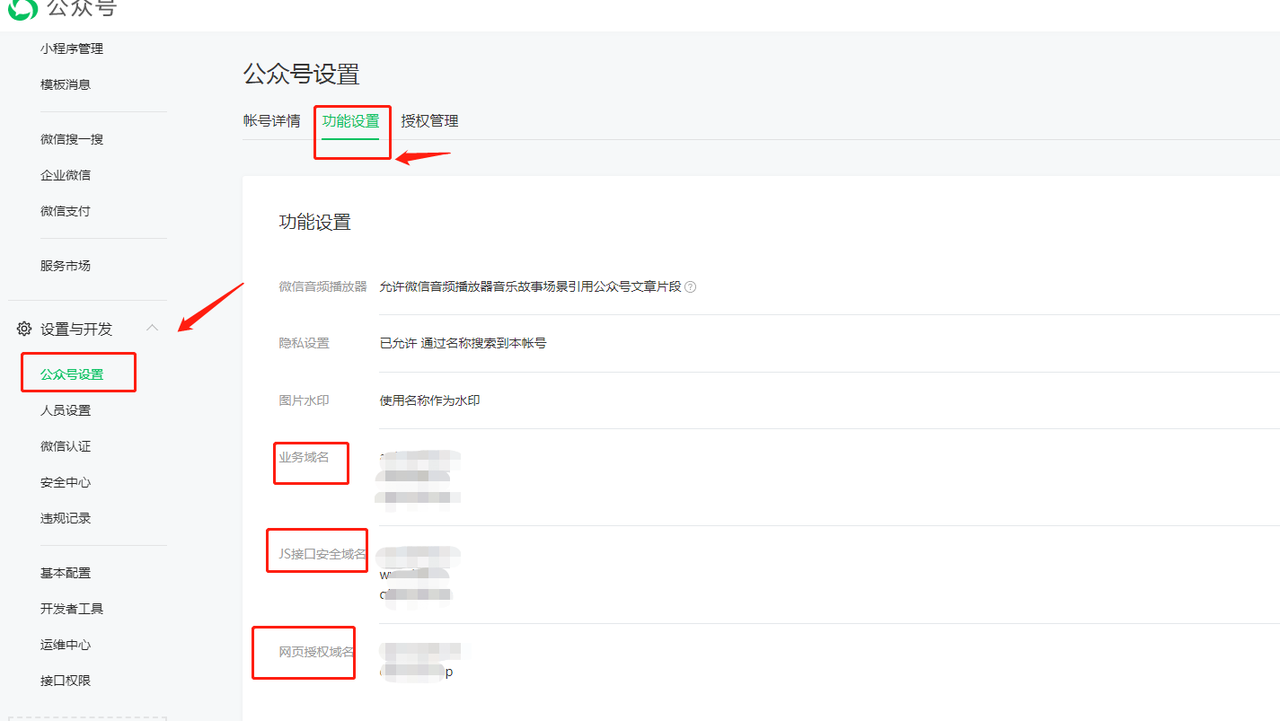Click the WeChat 公众号 logo icon

22,9
